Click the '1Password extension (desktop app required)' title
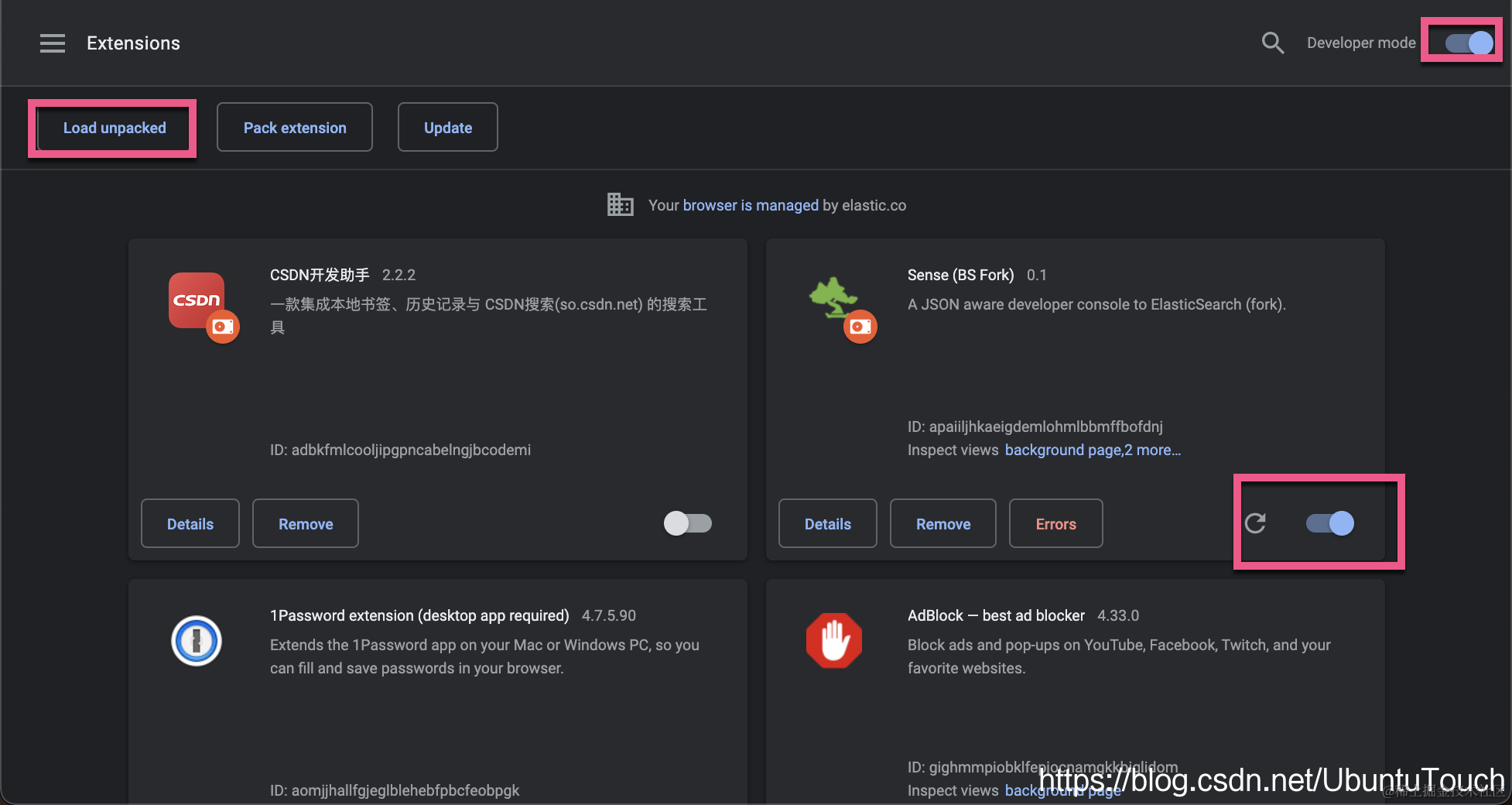 coord(419,615)
